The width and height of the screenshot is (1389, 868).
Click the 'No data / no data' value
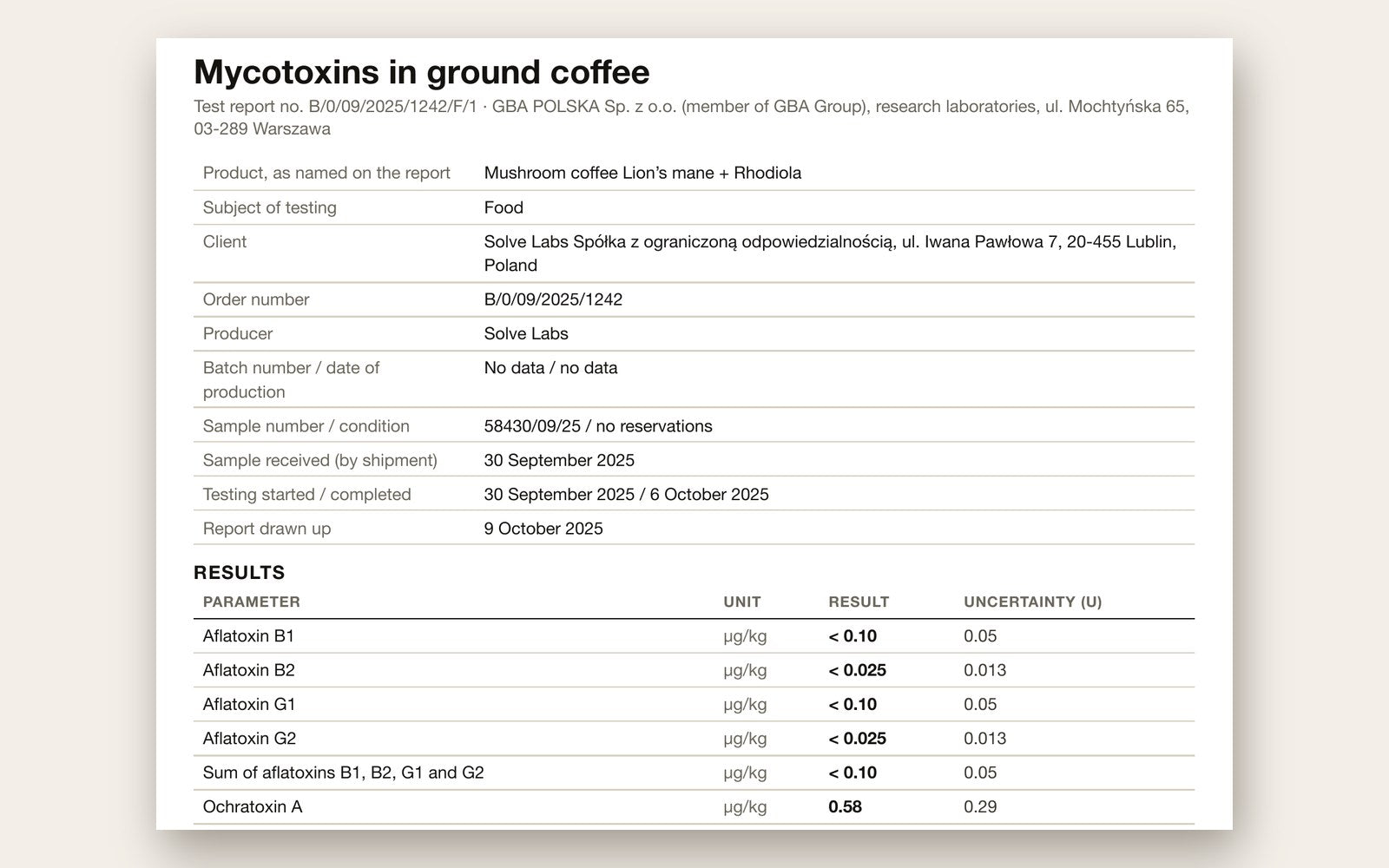(550, 368)
